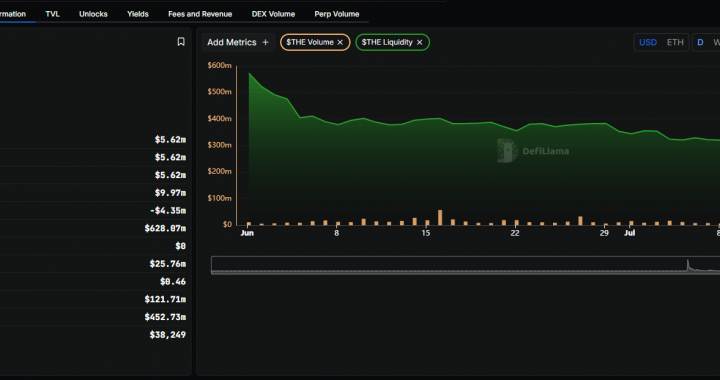The width and height of the screenshot is (720, 380).
Task: Click the $25.76m value
Action: click(168, 264)
